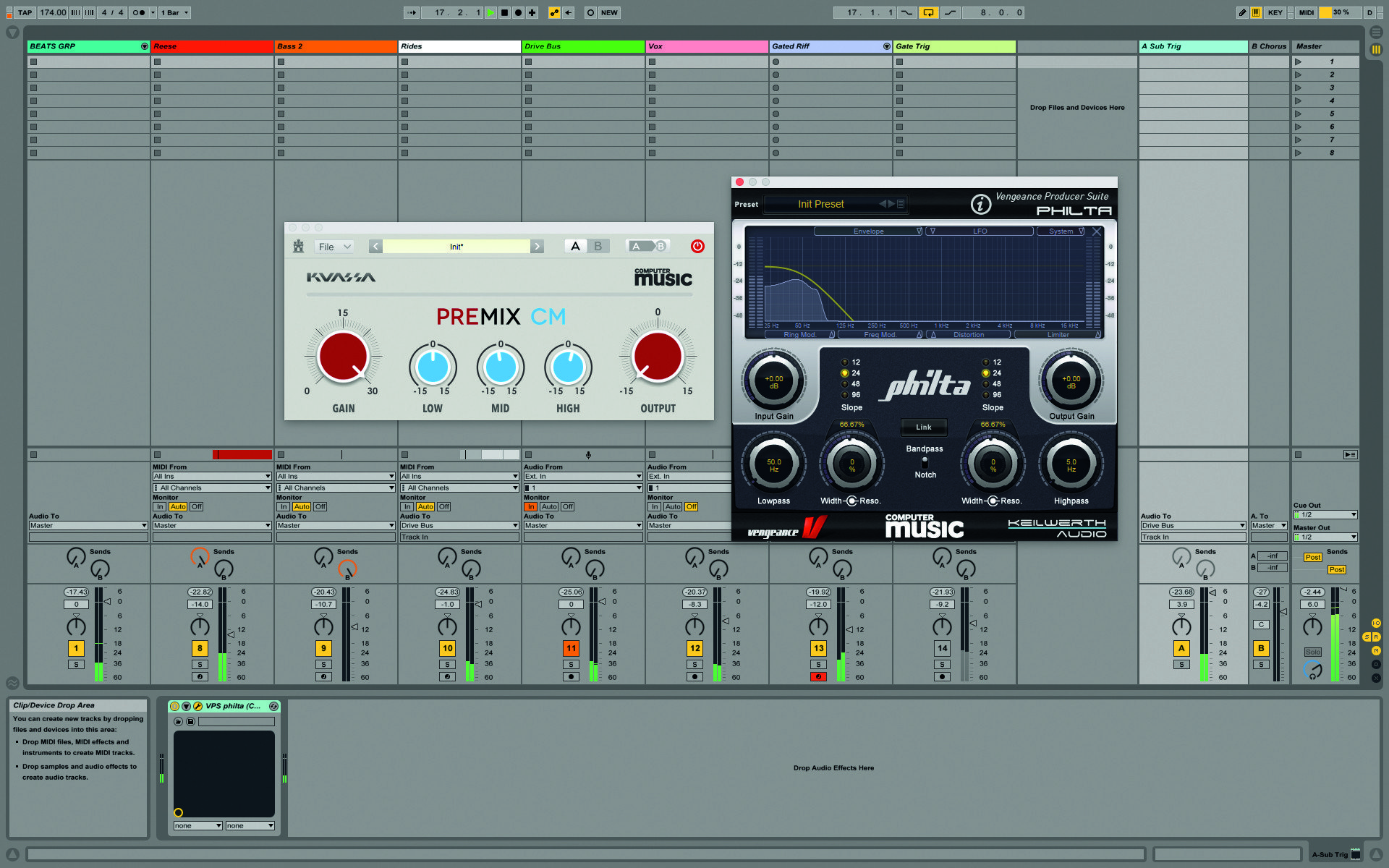Solo the Bass 2 track

tap(323, 664)
